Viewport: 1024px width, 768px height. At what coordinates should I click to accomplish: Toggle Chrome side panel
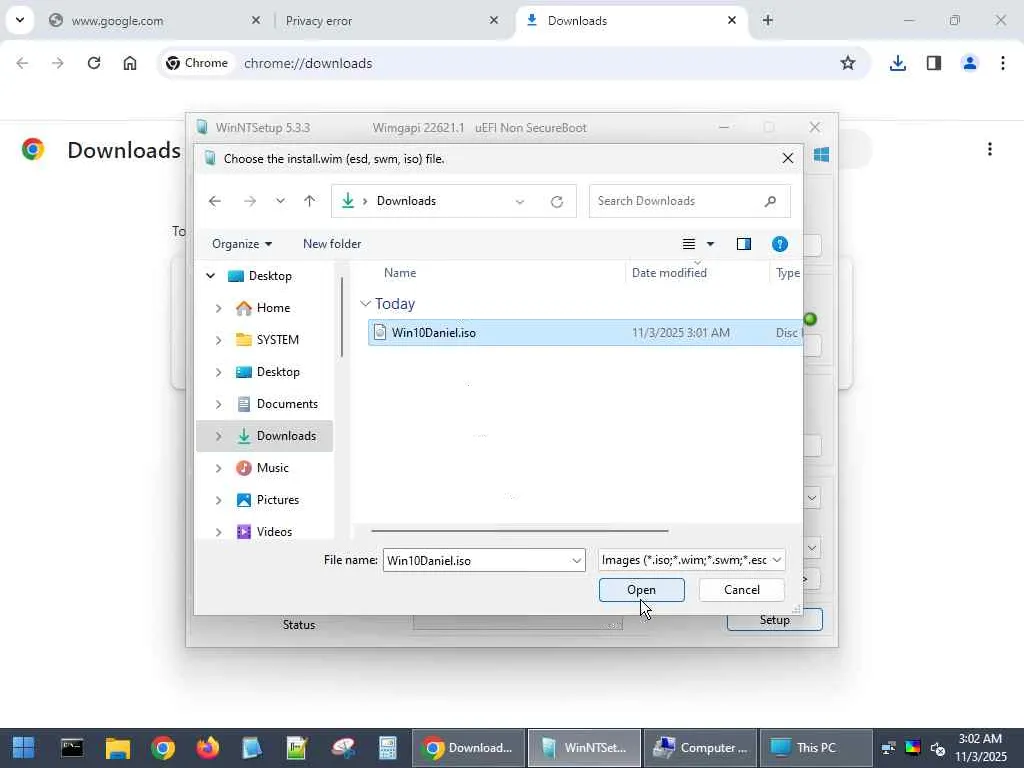pyautogui.click(x=934, y=63)
